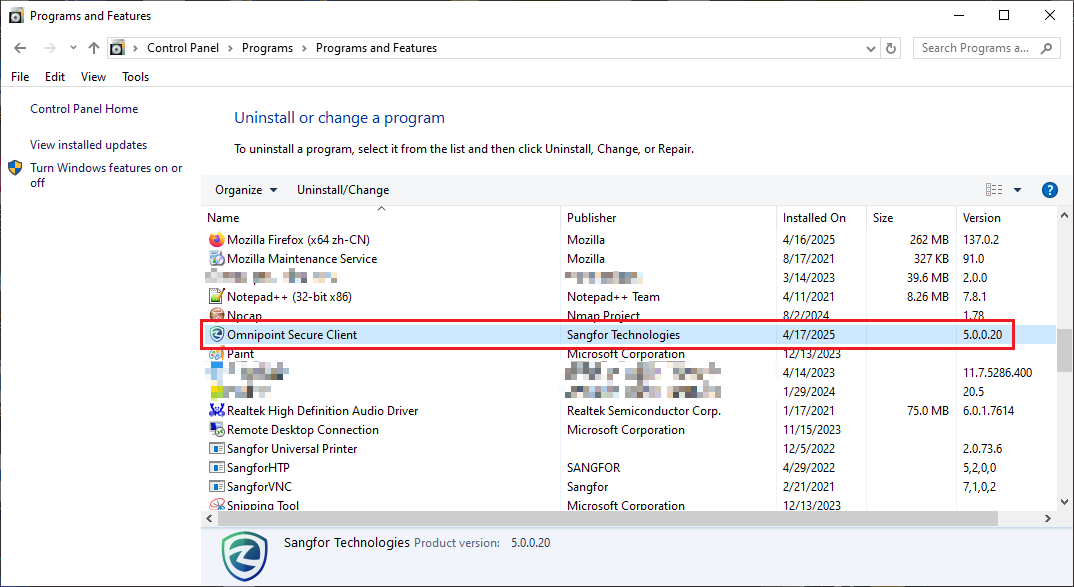Expand the Programs breadcrumb chevron
This screenshot has height=587, width=1074.
pyautogui.click(x=304, y=48)
